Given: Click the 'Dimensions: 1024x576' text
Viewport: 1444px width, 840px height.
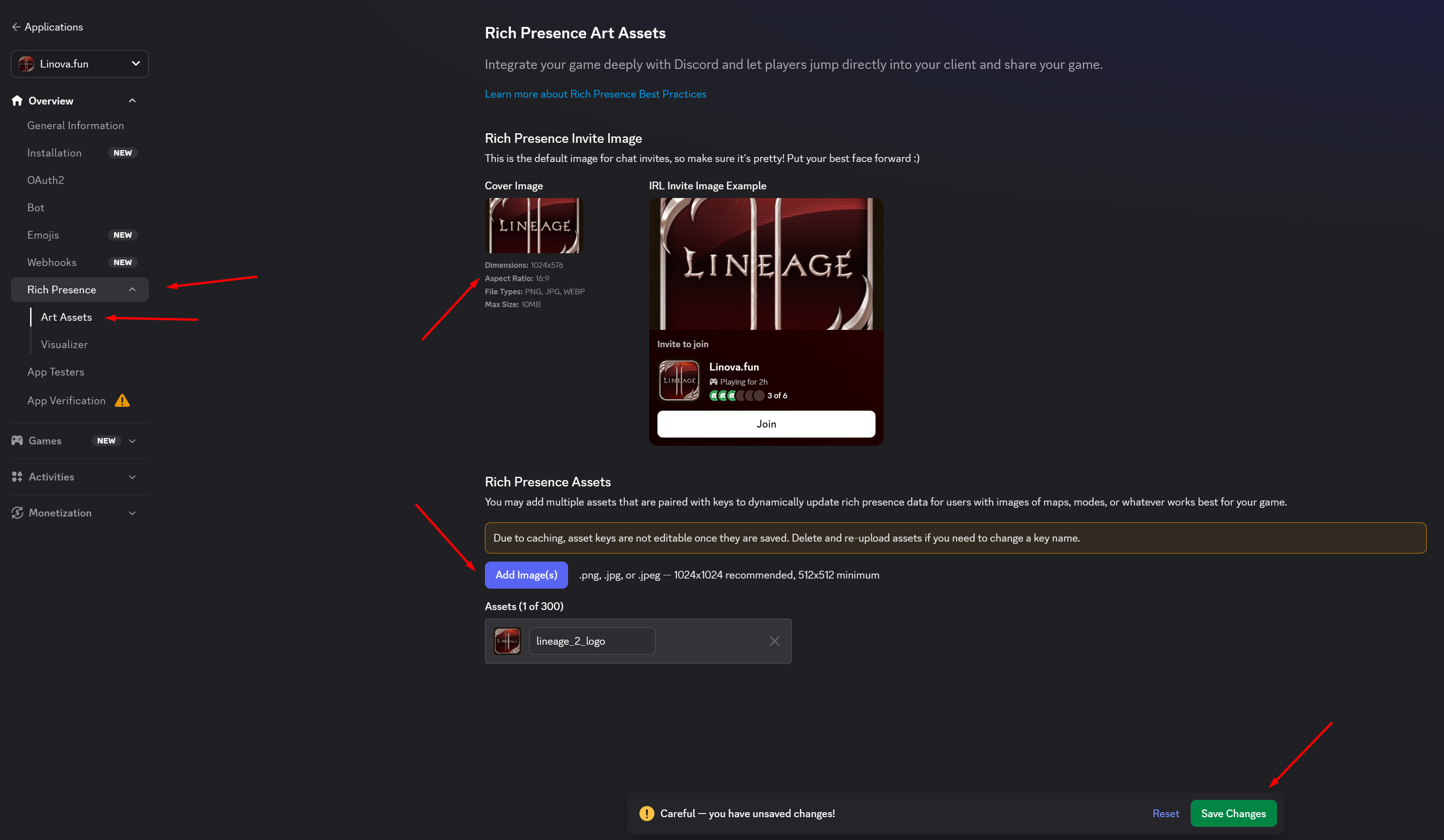Looking at the screenshot, I should [x=524, y=265].
